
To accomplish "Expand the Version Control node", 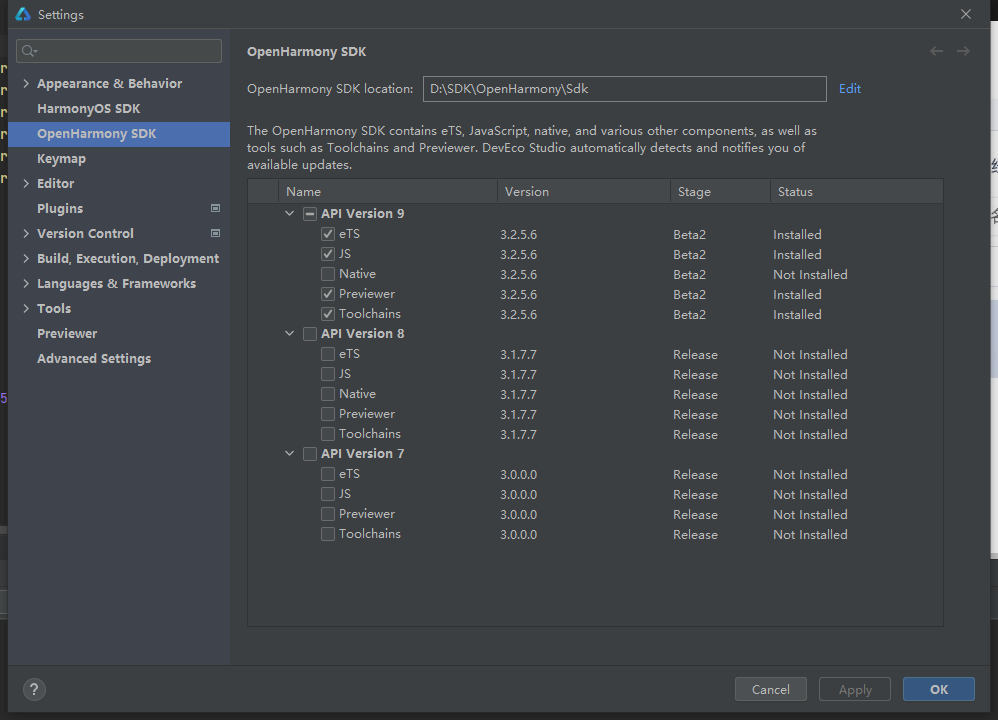I will pos(26,233).
